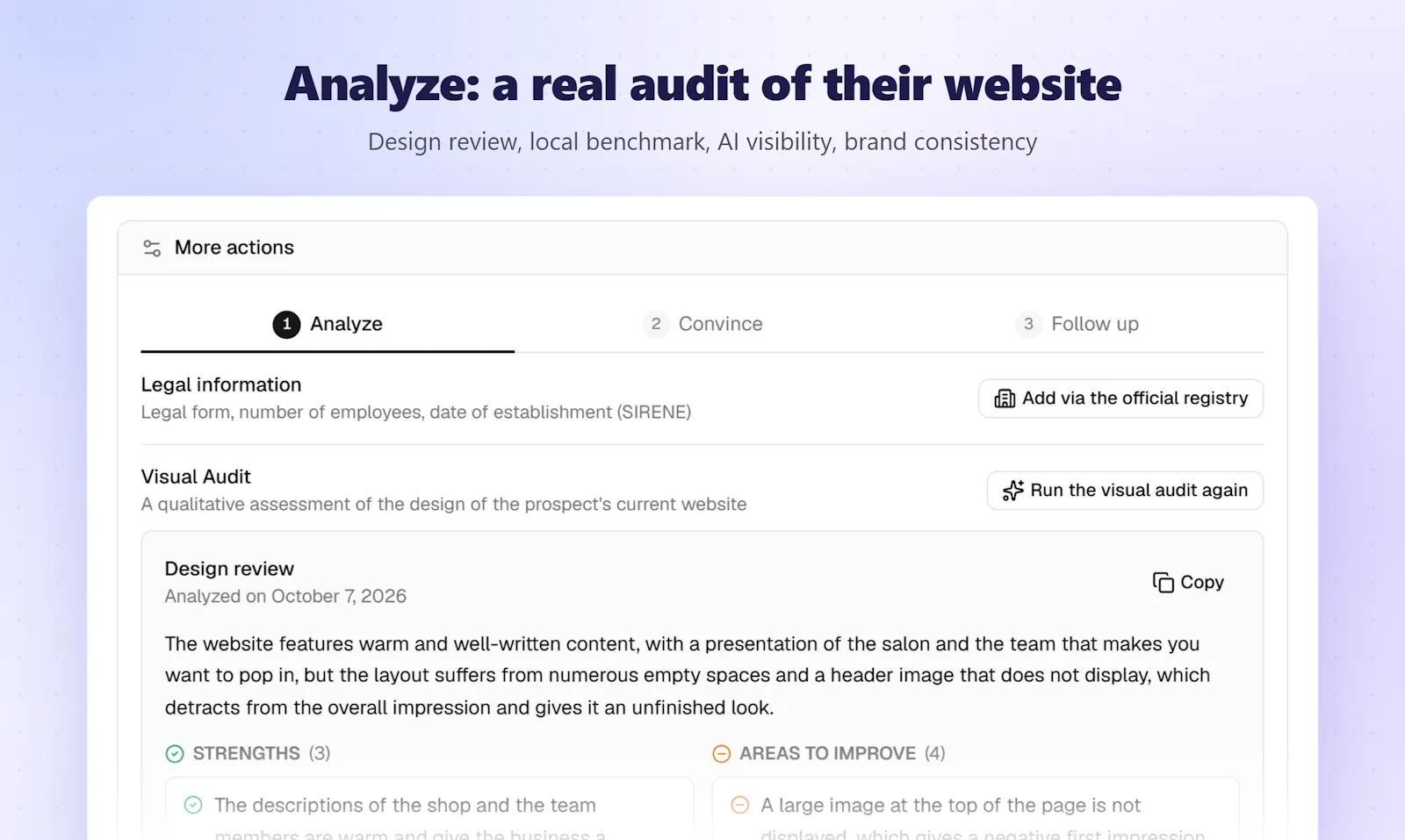Click the large image not displayed card

[976, 808]
